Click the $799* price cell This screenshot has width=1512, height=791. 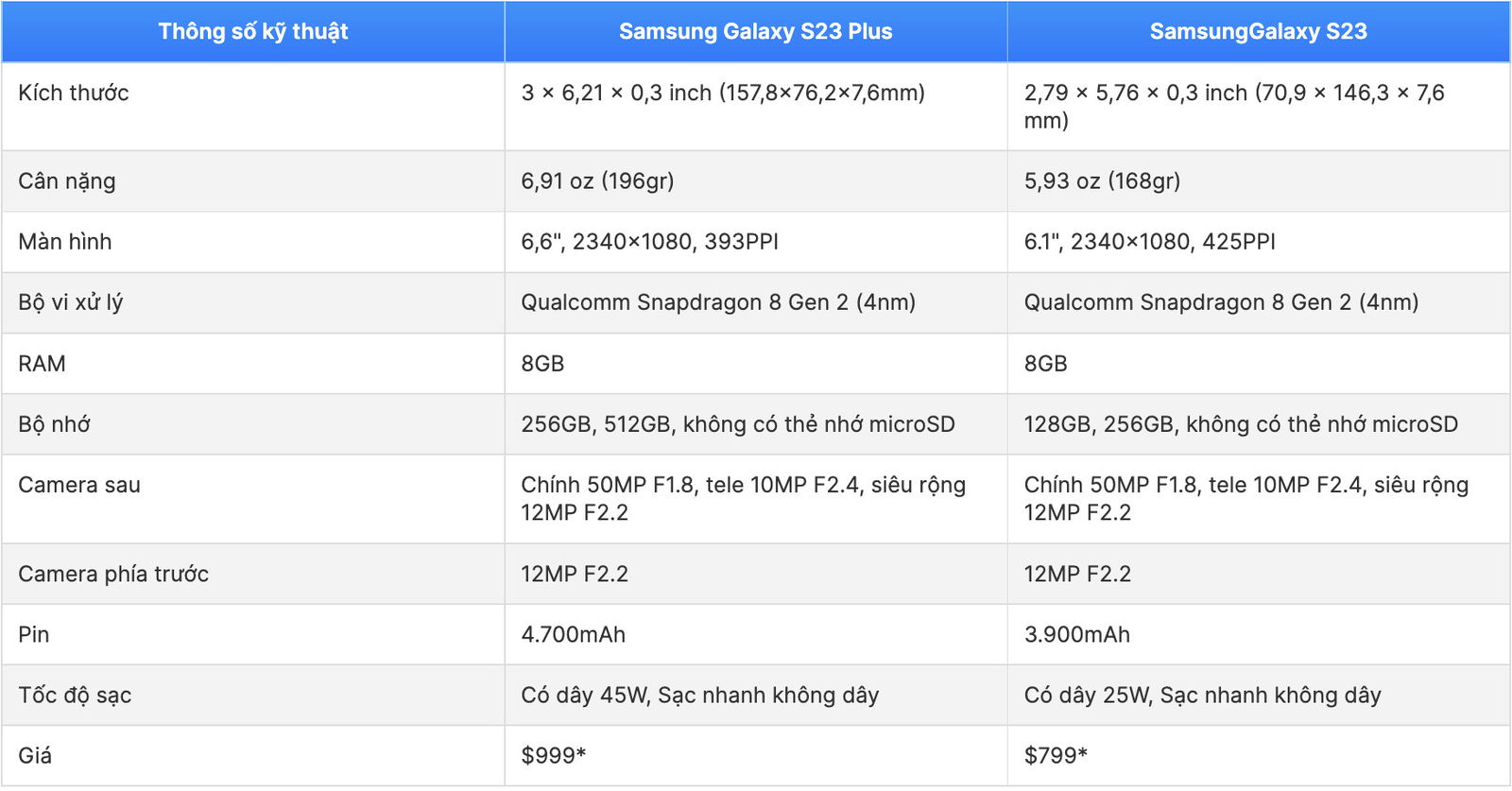pos(1258,756)
